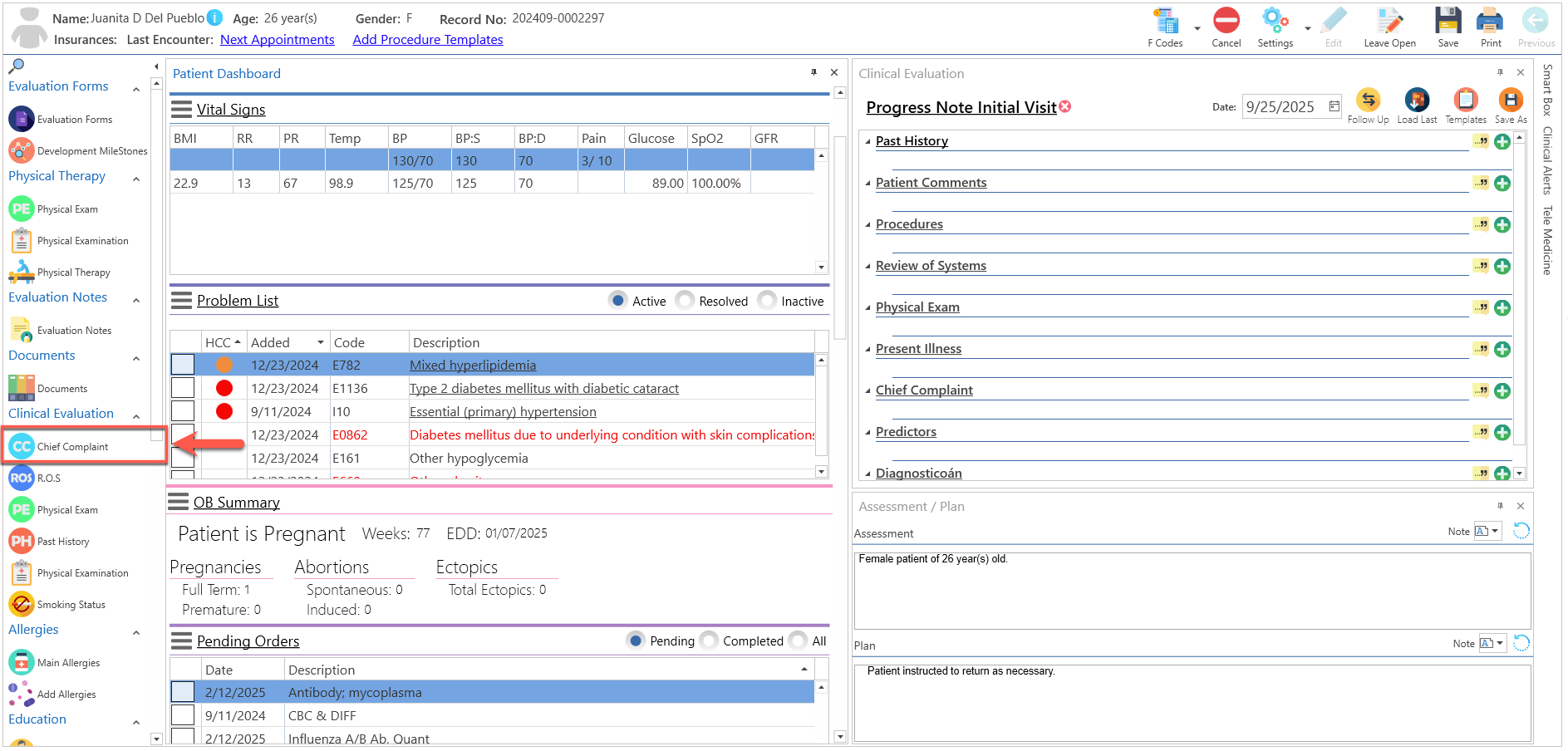Image resolution: width=1568 pixels, height=751 pixels.
Task: Click inside the Plan text box
Action: coord(1192,702)
